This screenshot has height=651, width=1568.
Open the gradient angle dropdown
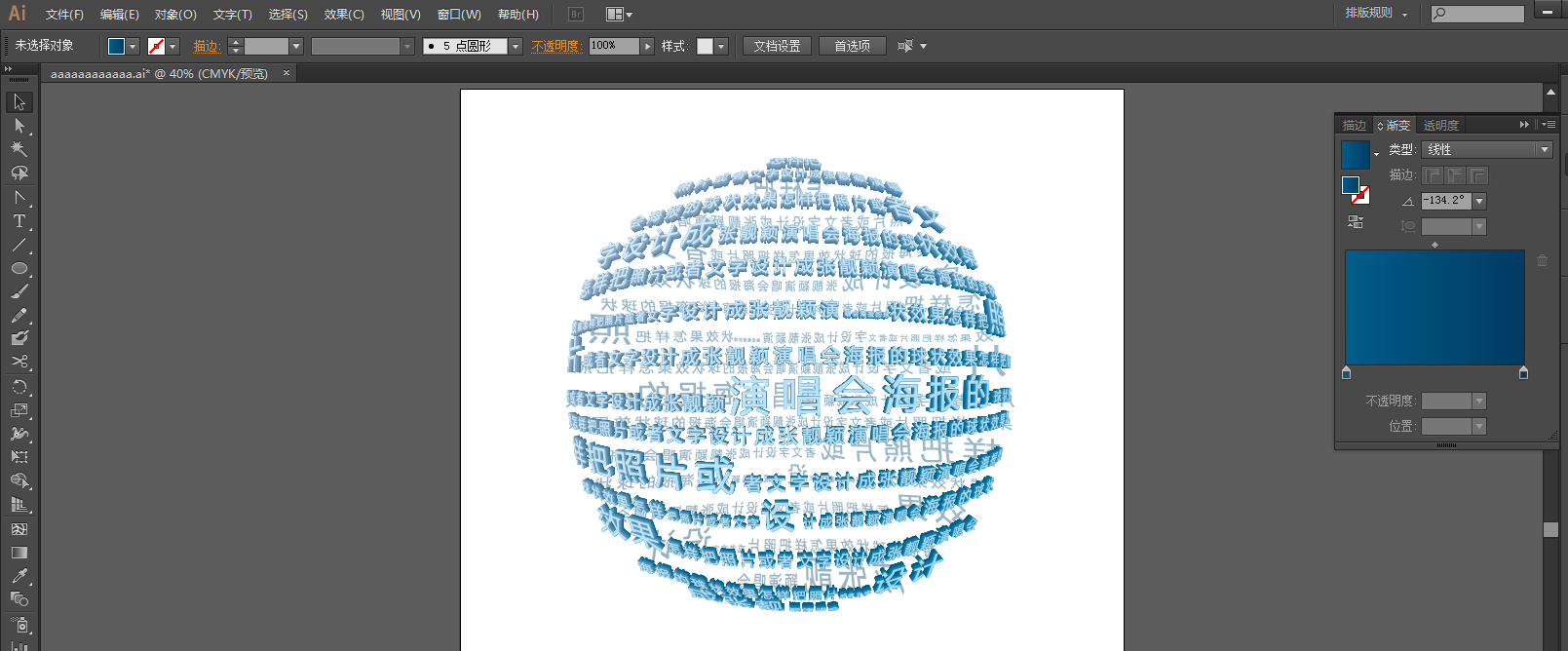(x=1479, y=201)
